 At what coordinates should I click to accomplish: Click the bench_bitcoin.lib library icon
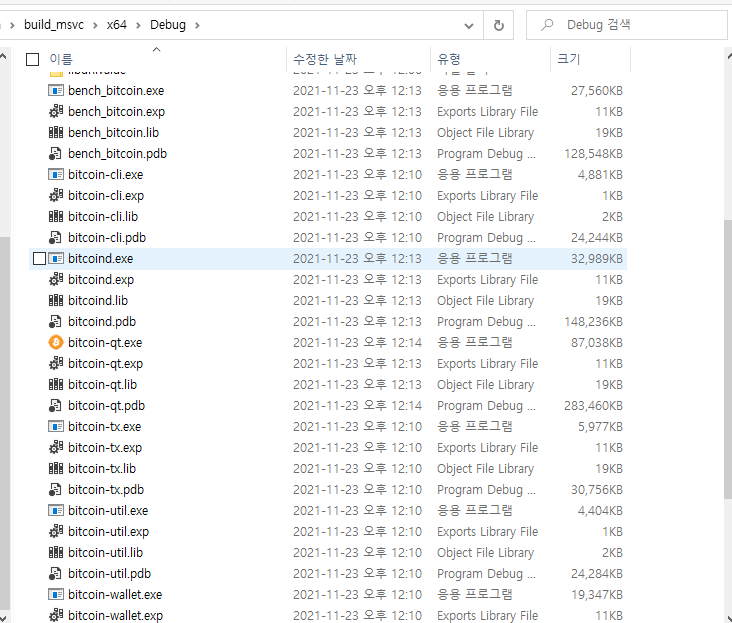(x=56, y=132)
